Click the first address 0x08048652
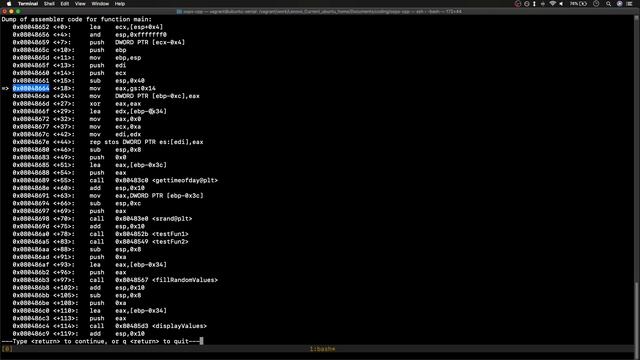This screenshot has height=360, width=640. point(31,27)
